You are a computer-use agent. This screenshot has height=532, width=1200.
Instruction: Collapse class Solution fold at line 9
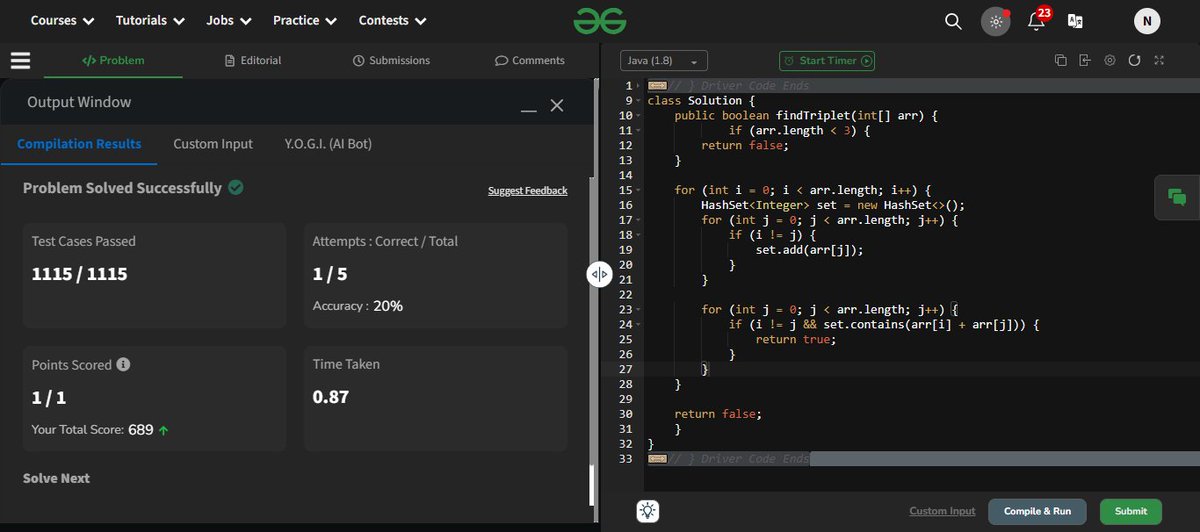(638, 101)
